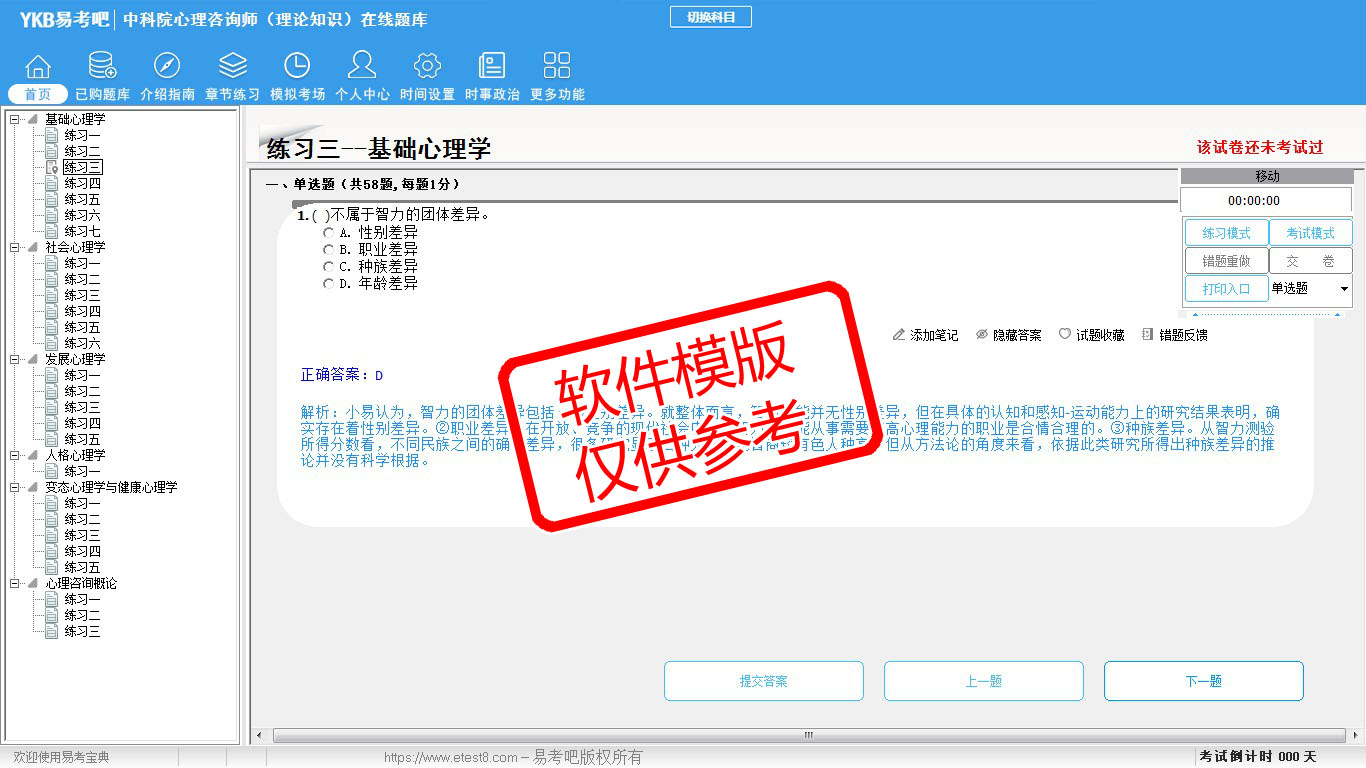Screen dimensions: 1366x768
Task: Go to next question with 下一题
Action: pos(1203,681)
